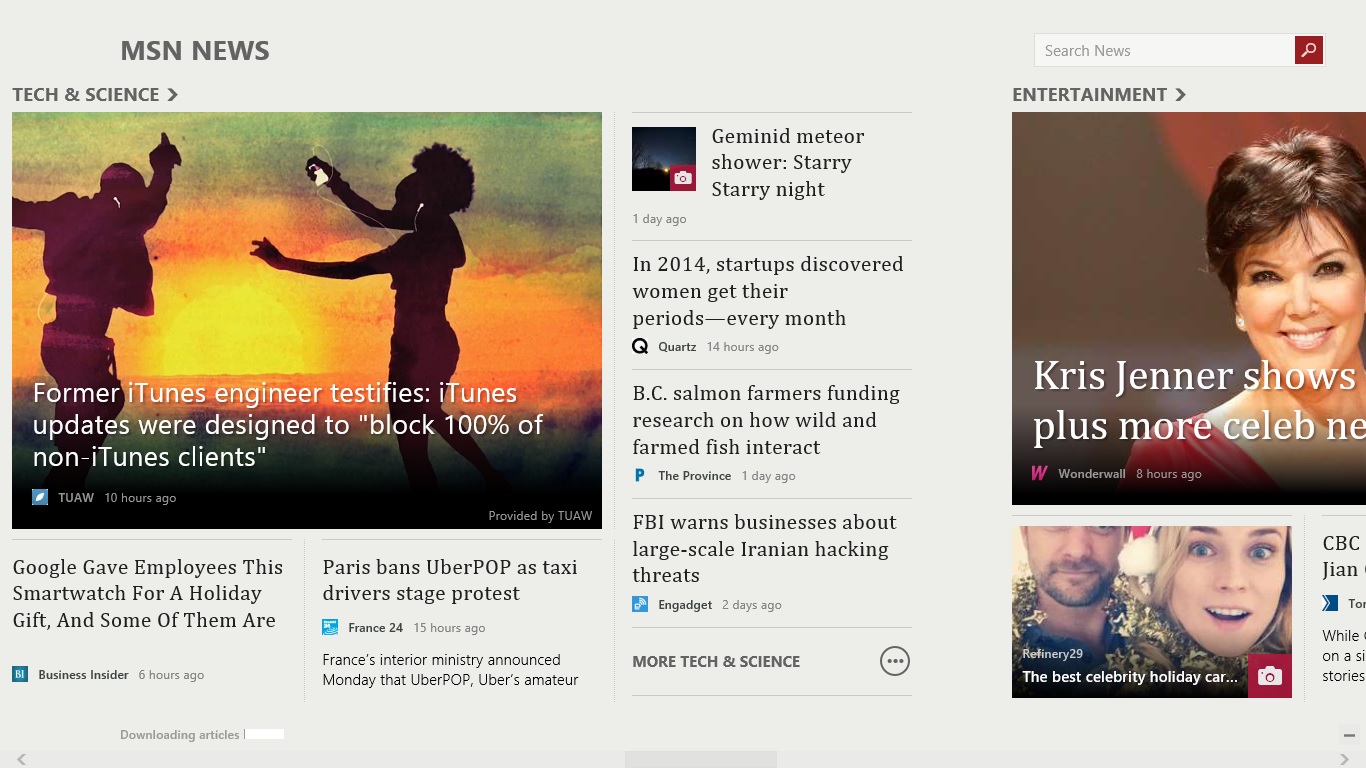Click the ellipsis circle more button
Viewport: 1366px width, 768px height.
click(x=895, y=661)
